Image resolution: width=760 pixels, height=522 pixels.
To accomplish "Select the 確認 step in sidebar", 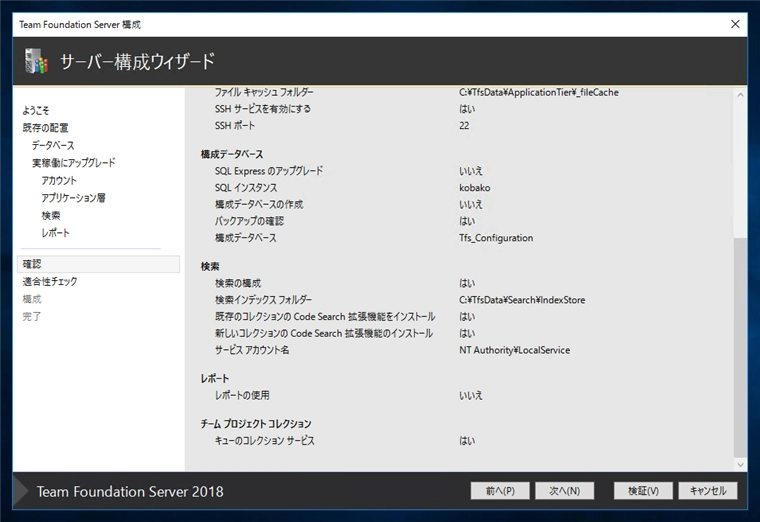I will [x=98, y=264].
